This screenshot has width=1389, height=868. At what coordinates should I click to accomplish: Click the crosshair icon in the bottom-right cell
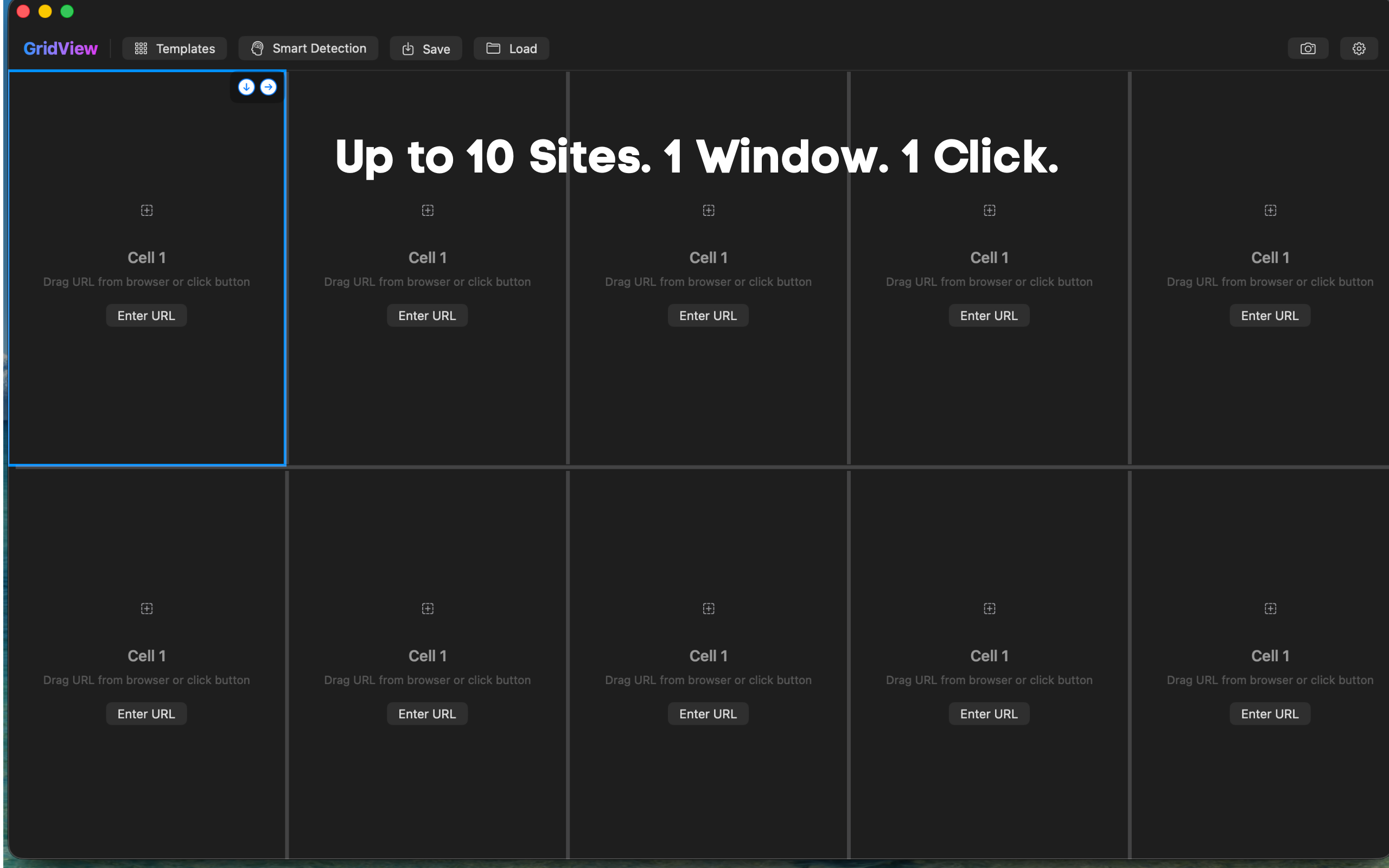point(1270,609)
